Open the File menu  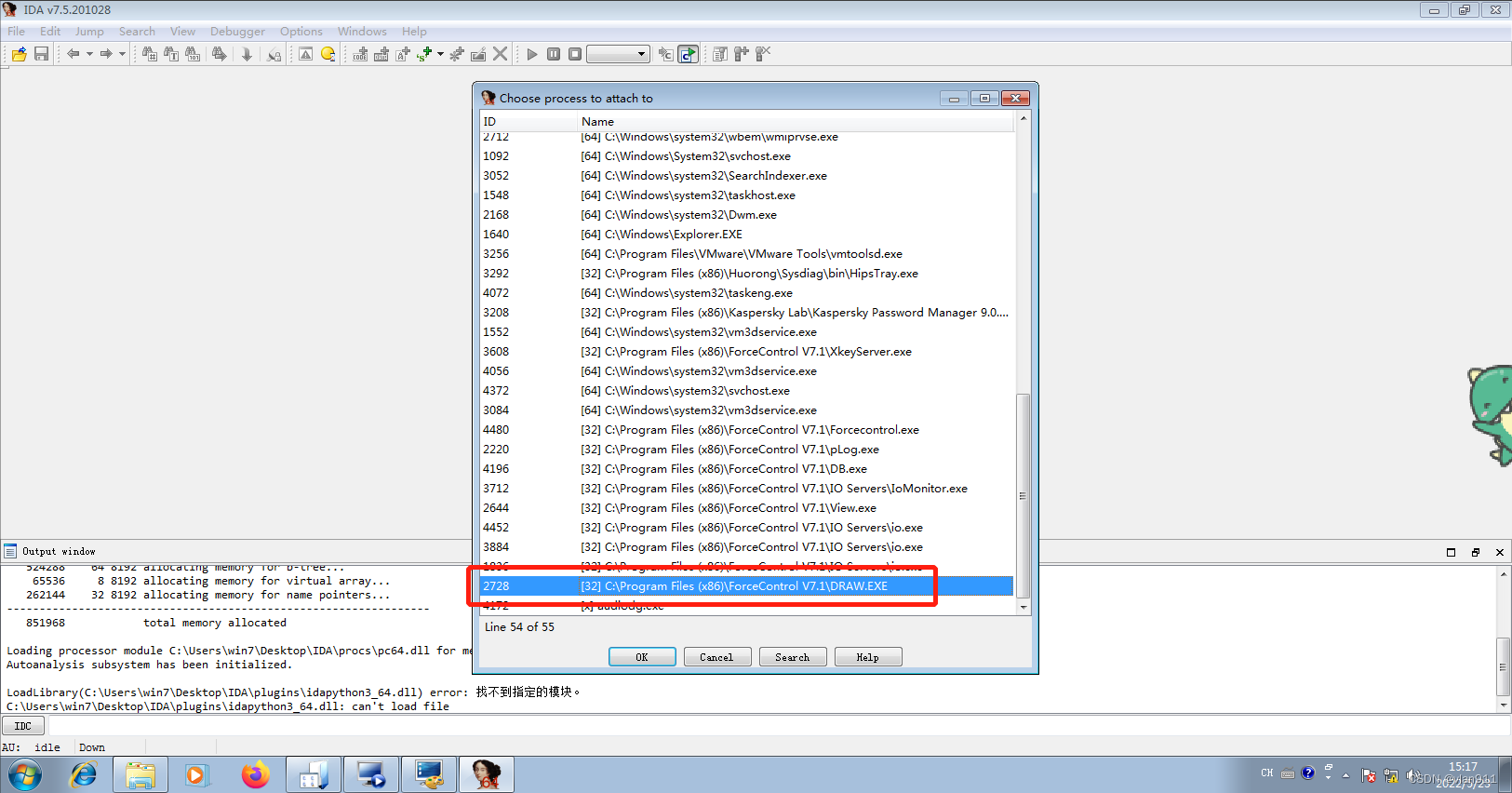[x=17, y=31]
